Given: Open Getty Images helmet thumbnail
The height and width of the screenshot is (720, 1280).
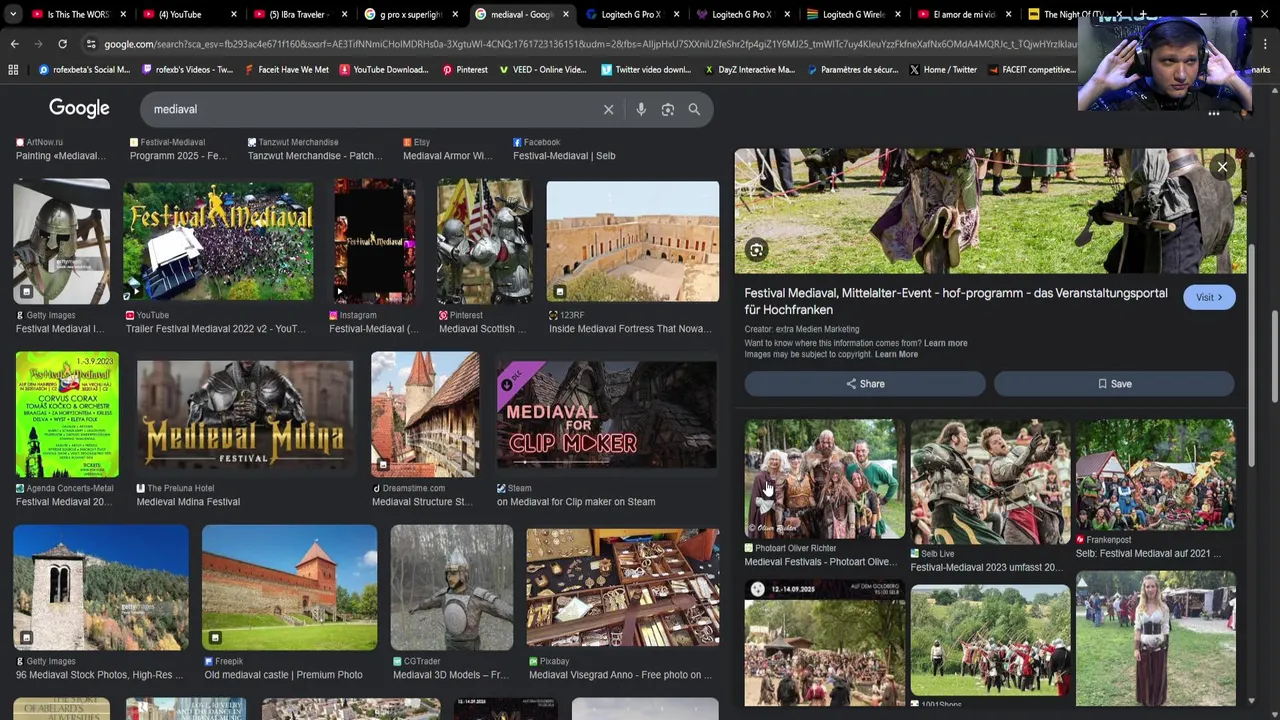Looking at the screenshot, I should tap(61, 241).
